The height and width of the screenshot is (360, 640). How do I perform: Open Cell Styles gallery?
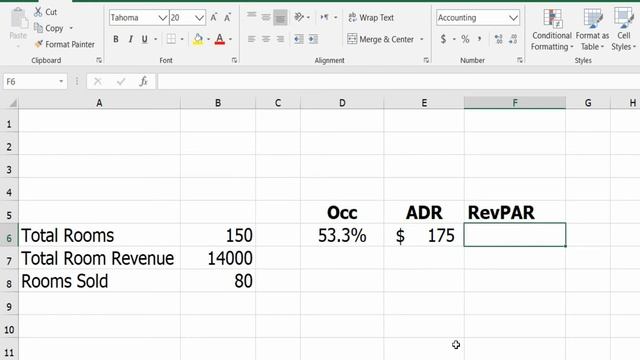624,29
